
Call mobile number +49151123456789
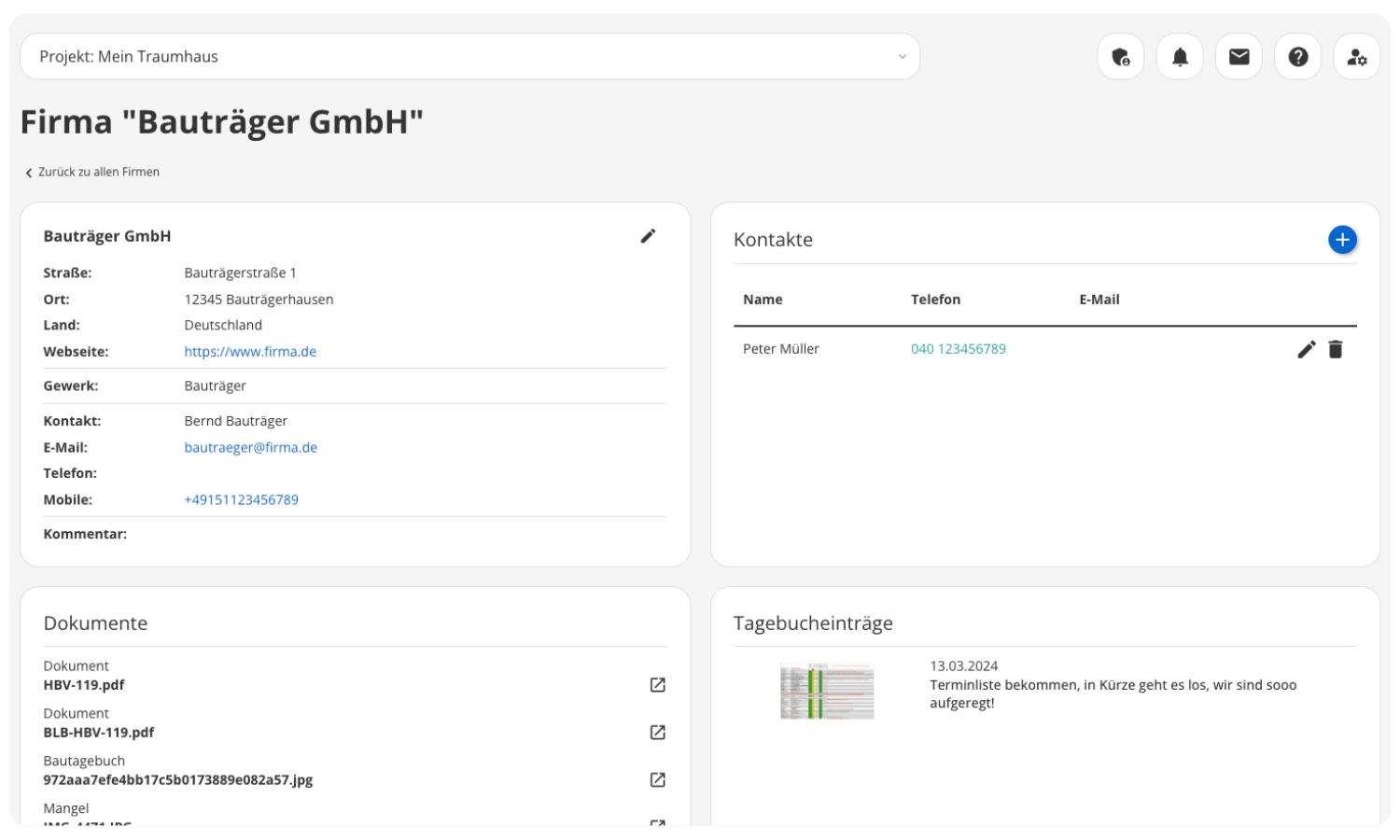(241, 499)
